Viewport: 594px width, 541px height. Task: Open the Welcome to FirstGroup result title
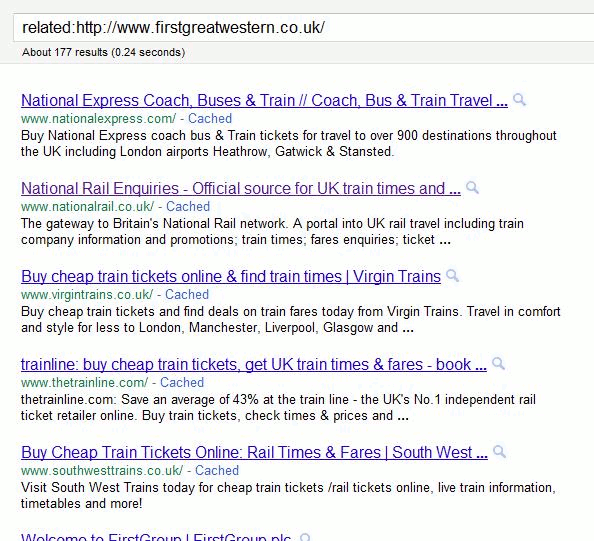click(x=156, y=537)
